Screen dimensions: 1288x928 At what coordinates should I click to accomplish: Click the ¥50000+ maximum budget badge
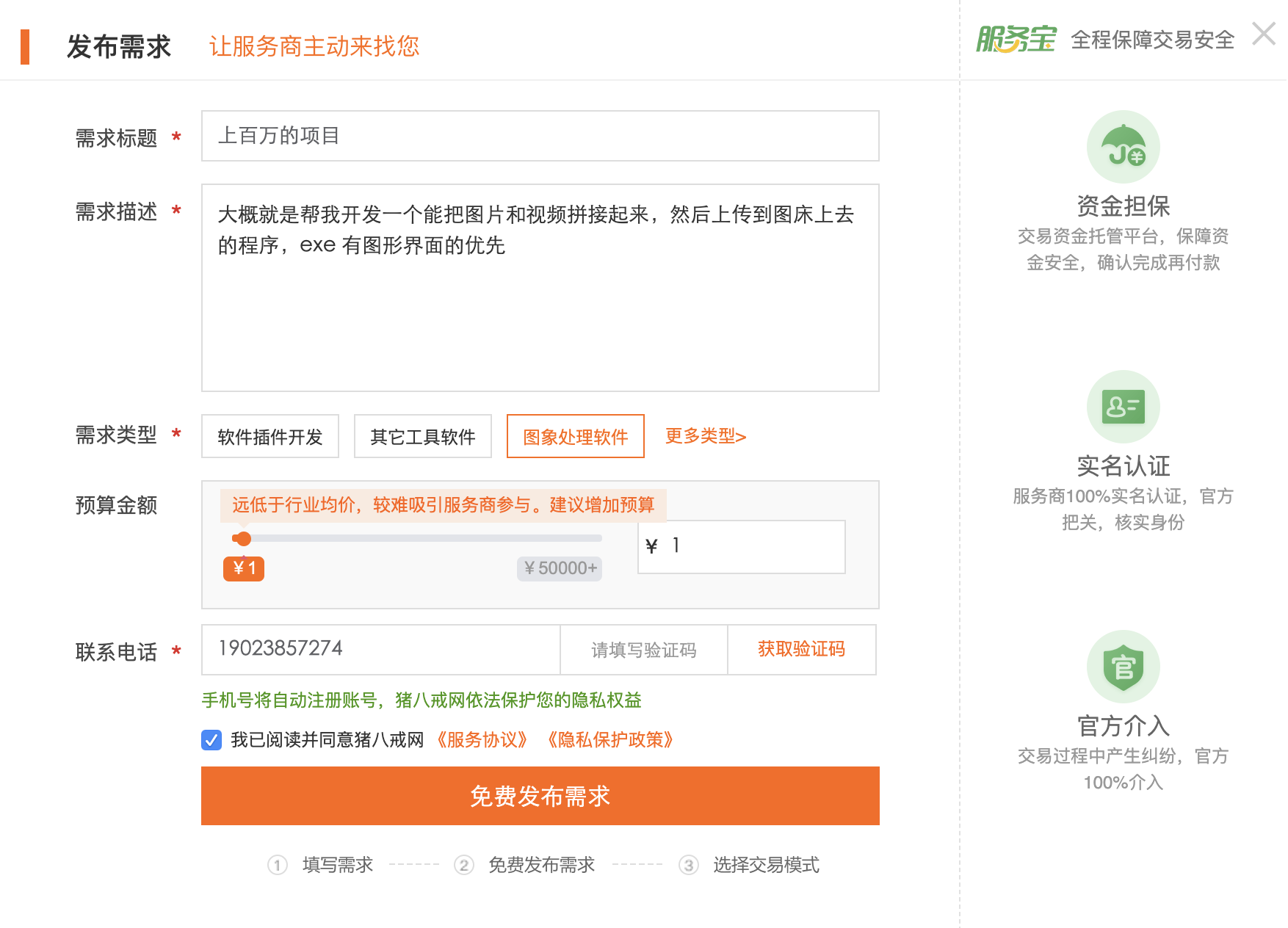click(x=560, y=568)
